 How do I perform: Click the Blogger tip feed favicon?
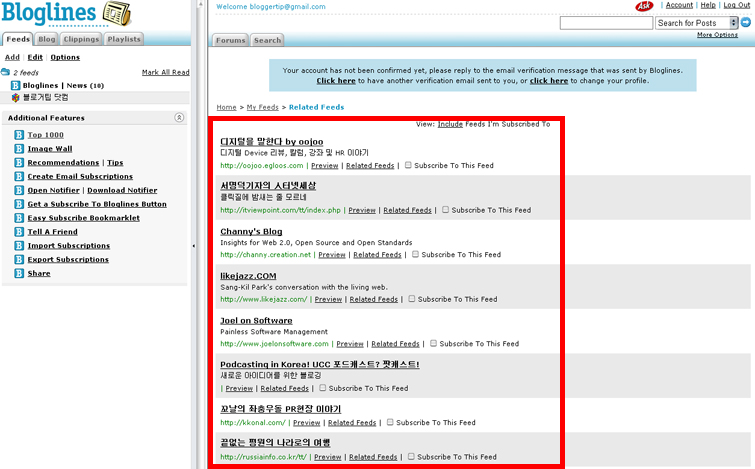15,97
